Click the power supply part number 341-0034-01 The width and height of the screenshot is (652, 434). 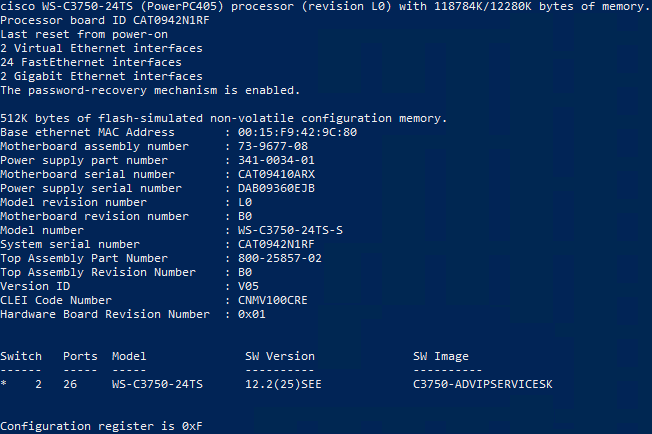276,160
